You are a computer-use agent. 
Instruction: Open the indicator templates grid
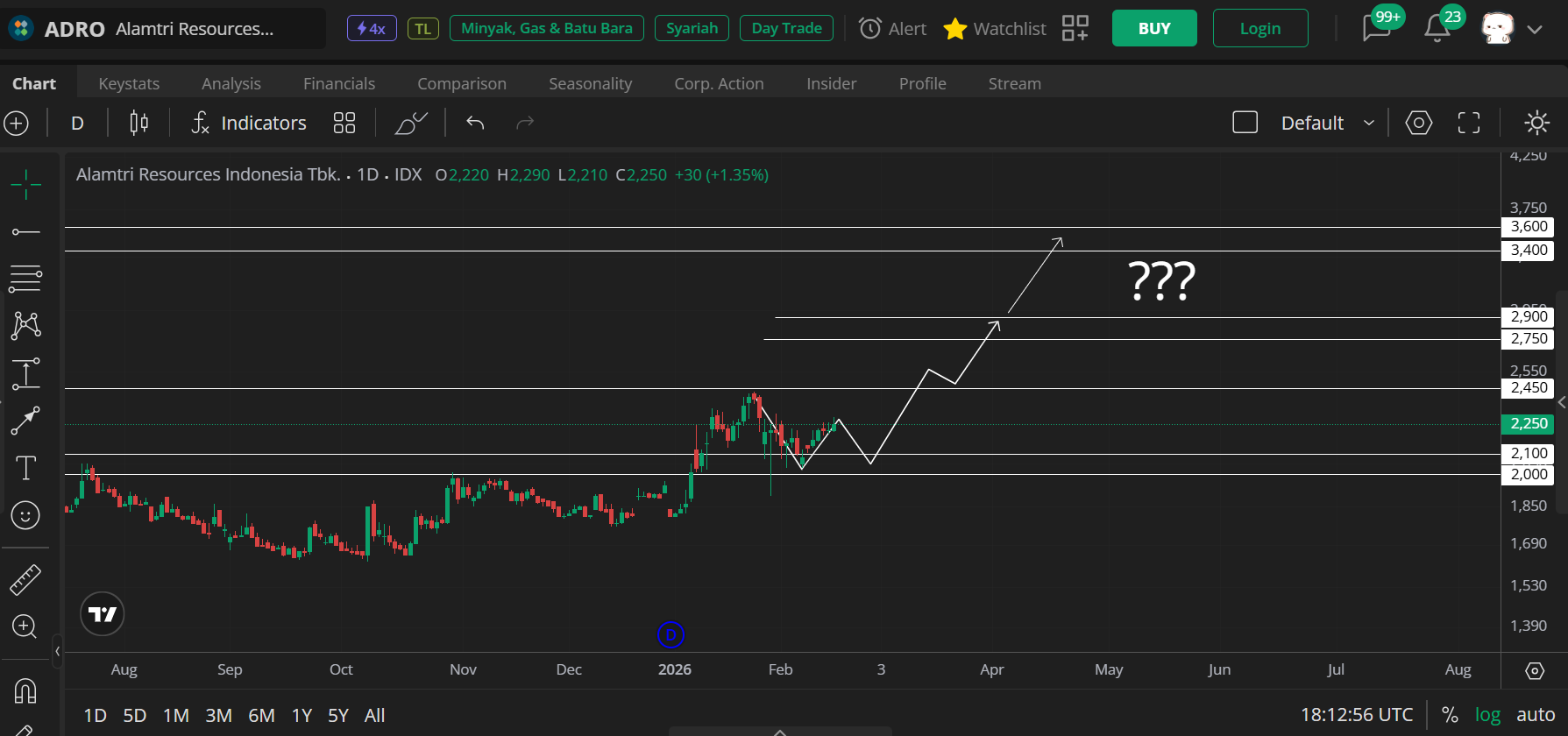tap(344, 123)
